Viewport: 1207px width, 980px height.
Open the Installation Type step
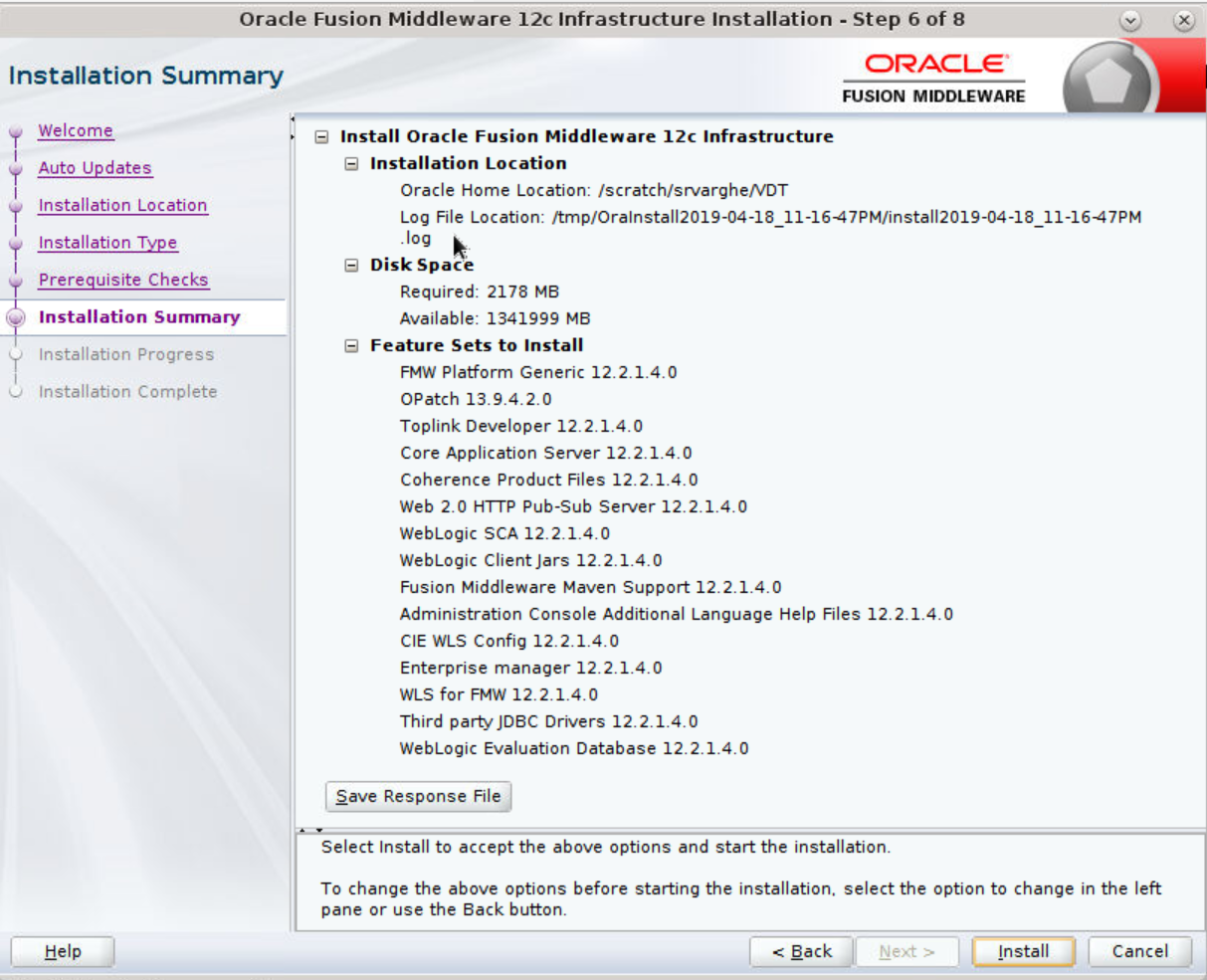pyautogui.click(x=107, y=243)
